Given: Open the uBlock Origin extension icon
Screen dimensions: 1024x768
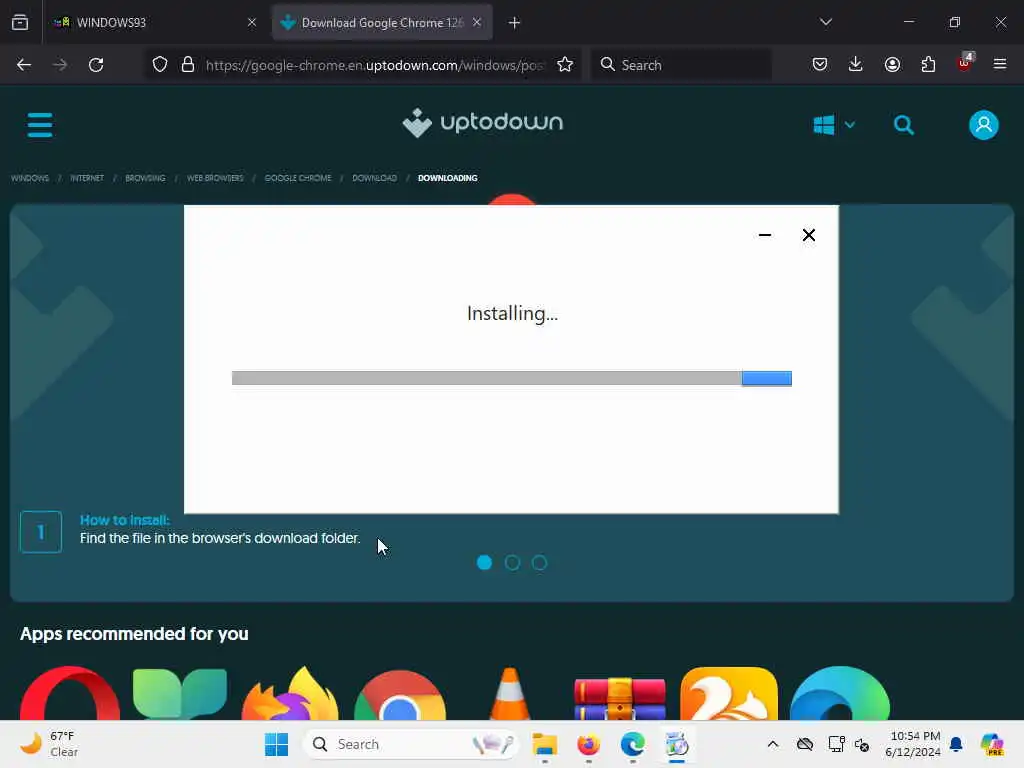Looking at the screenshot, I should coord(965,63).
